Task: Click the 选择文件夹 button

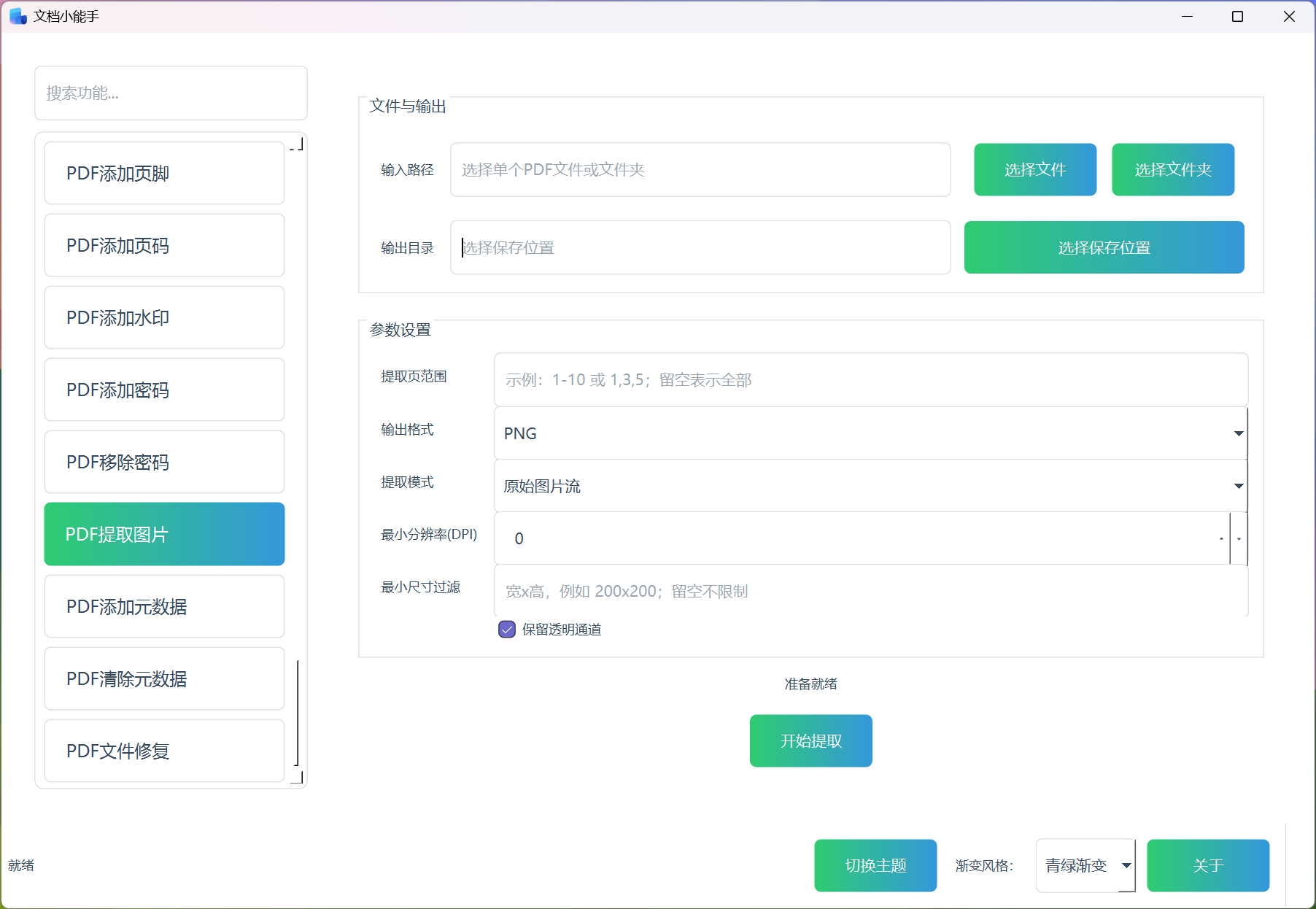Action: 1172,169
